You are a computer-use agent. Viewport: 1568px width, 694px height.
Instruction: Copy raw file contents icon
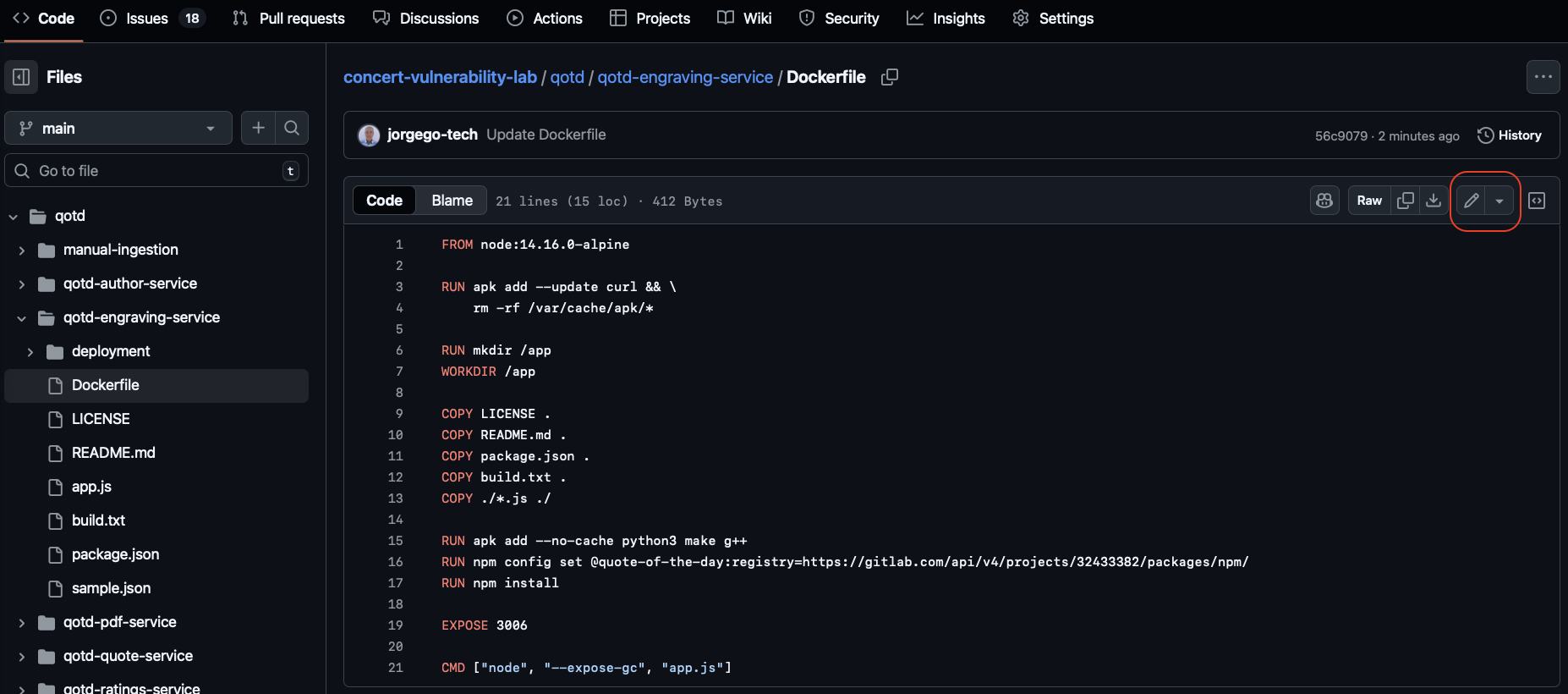point(1405,201)
